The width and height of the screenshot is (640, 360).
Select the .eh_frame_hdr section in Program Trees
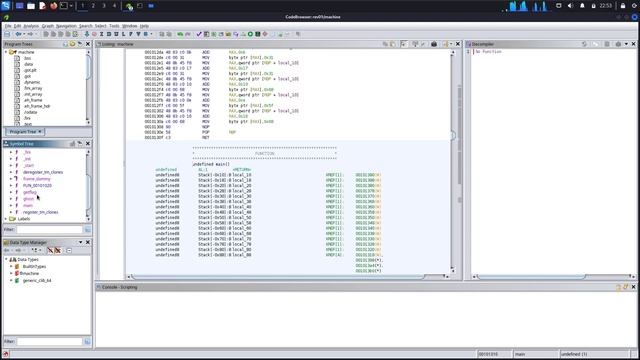coord(37,106)
